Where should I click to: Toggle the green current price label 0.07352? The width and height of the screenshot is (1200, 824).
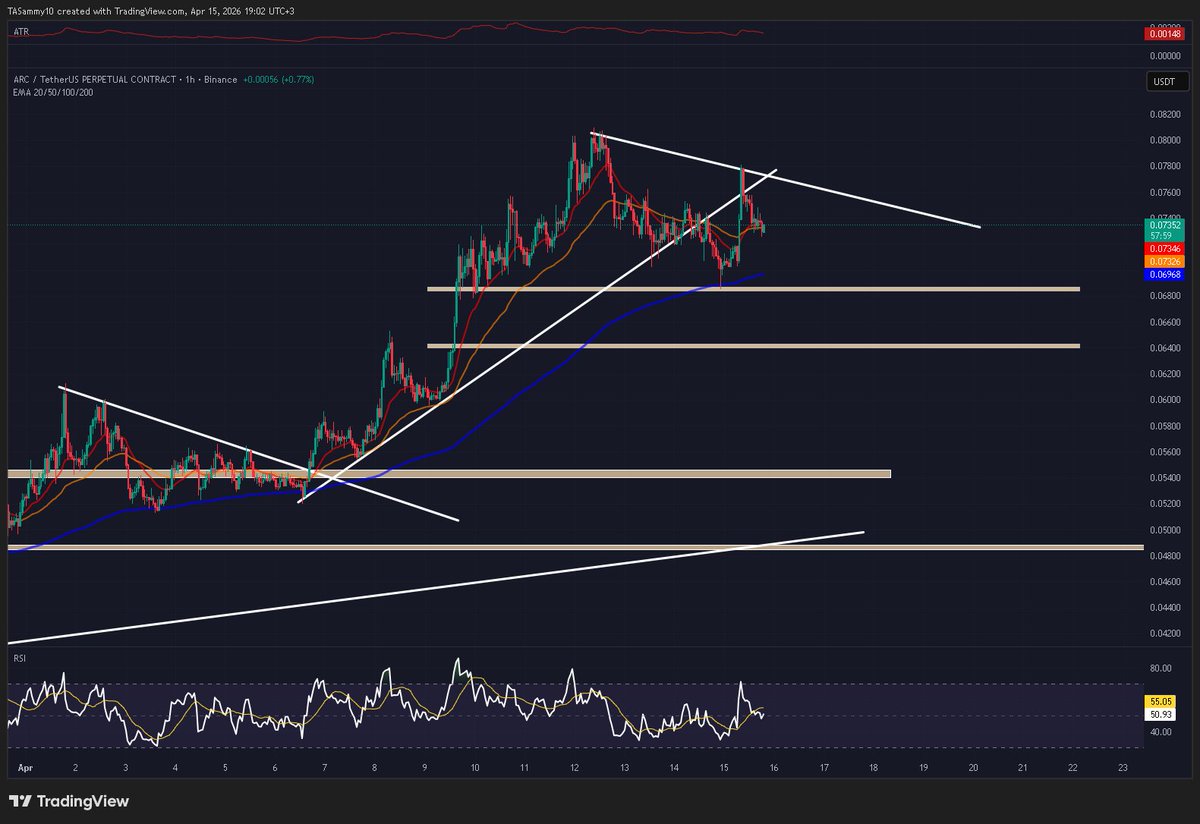point(1164,226)
